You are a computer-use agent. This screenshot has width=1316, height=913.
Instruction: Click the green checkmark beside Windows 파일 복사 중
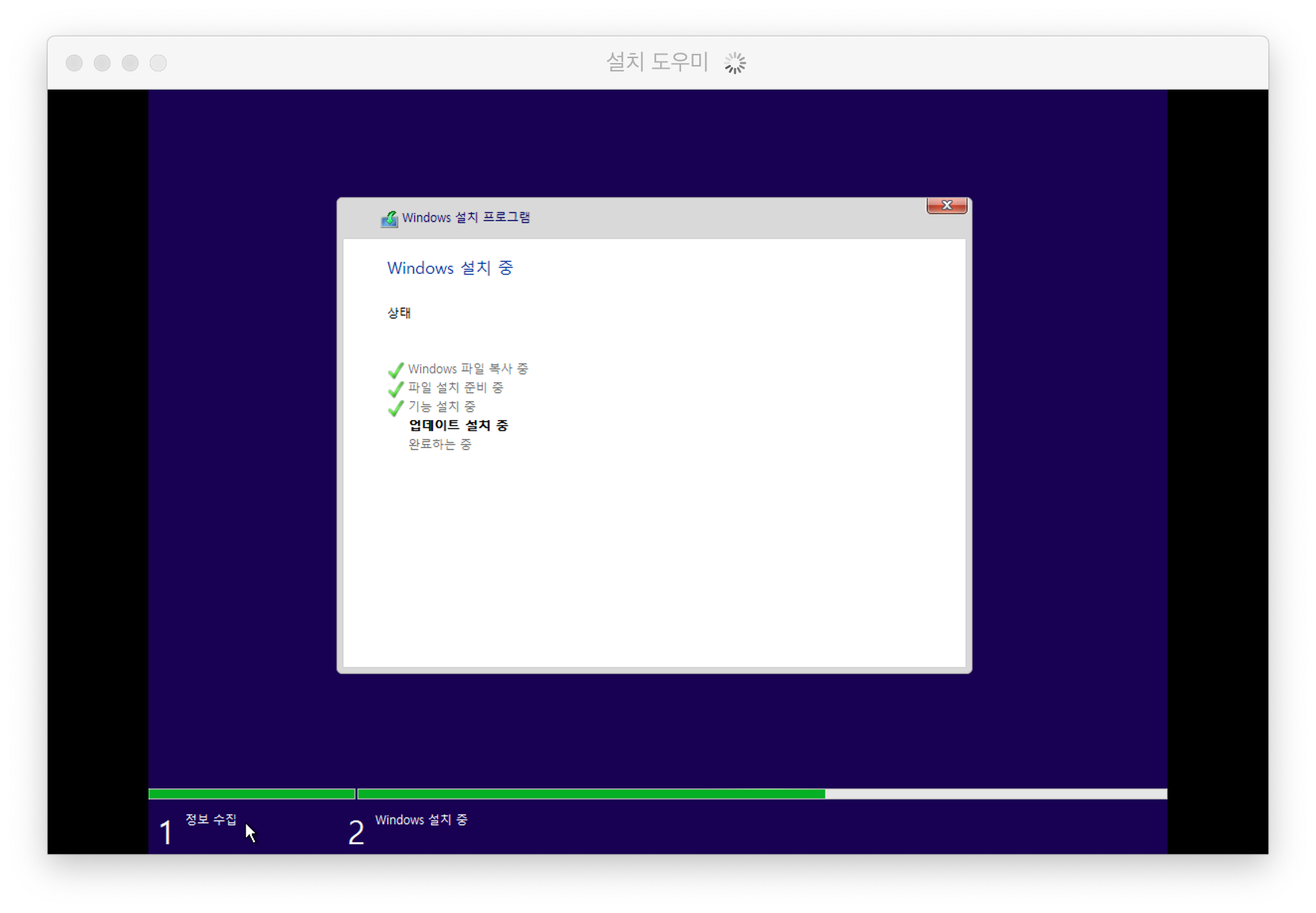tap(396, 370)
